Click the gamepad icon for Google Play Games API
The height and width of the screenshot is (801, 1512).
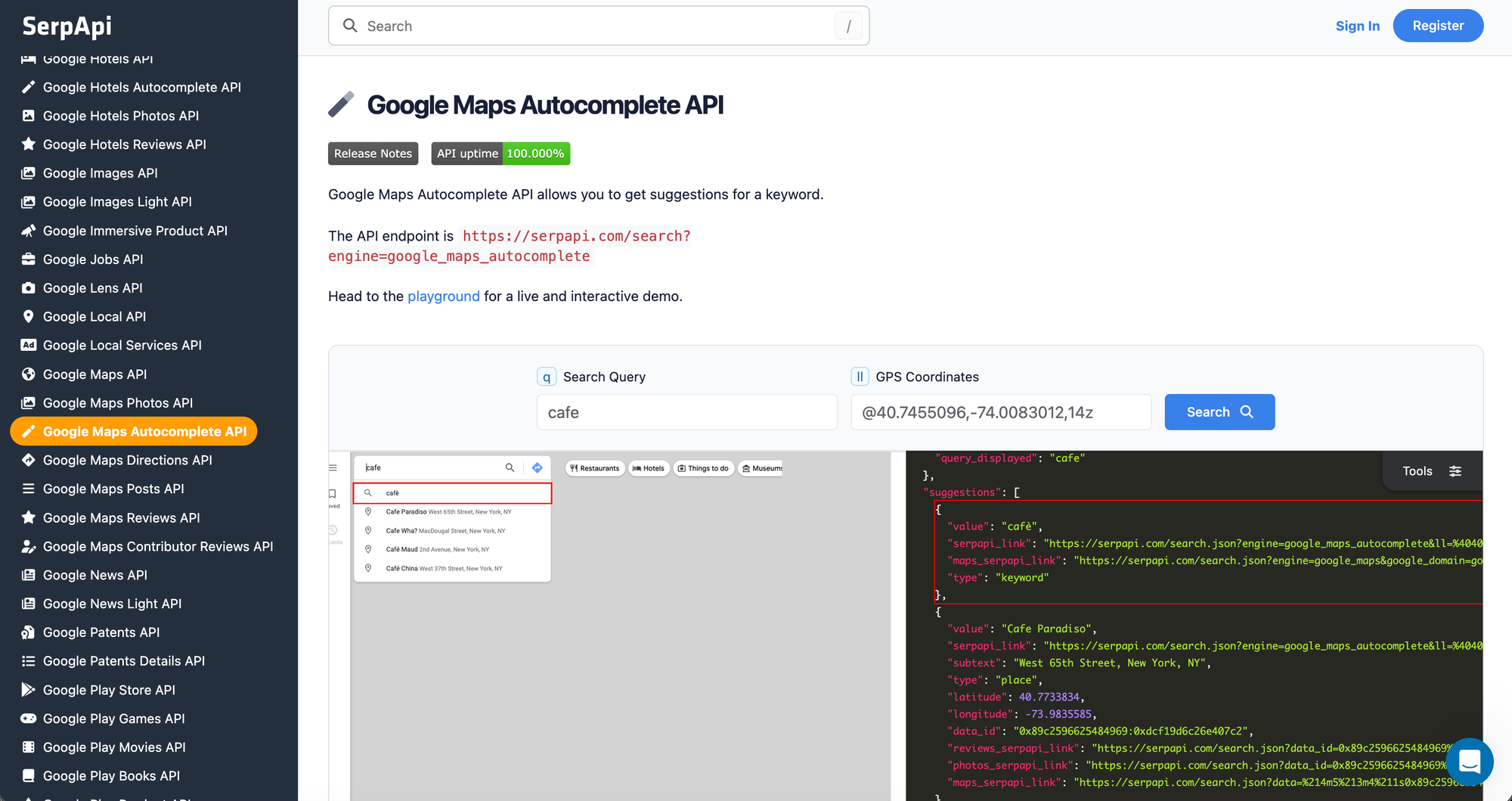pos(29,719)
